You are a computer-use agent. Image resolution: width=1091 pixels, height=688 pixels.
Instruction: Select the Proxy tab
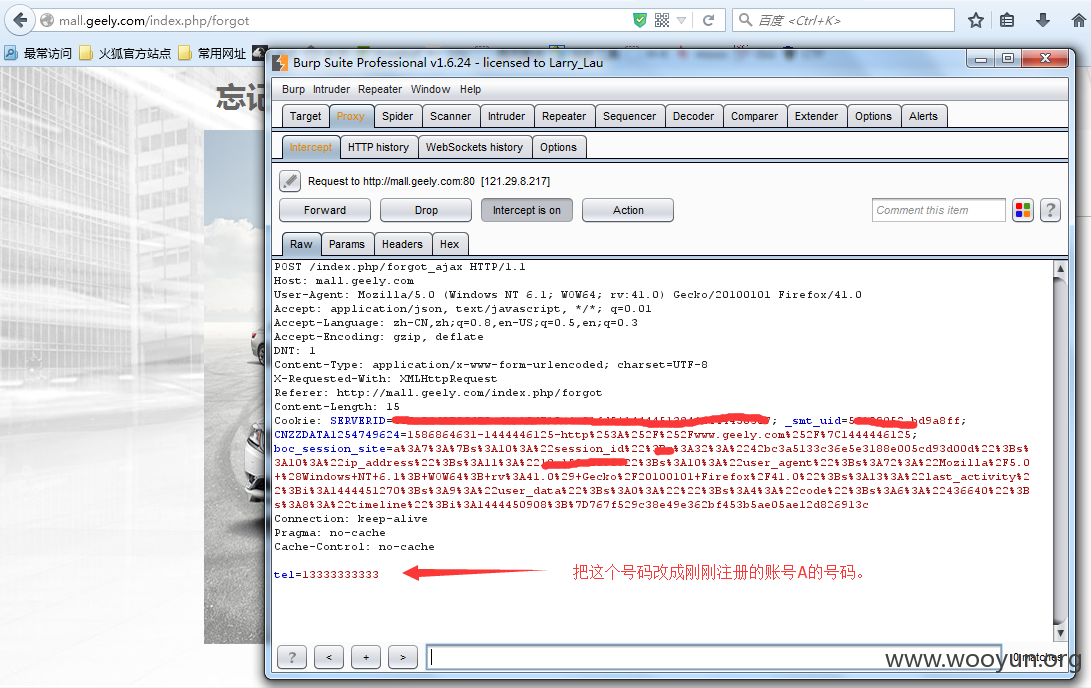coord(351,116)
